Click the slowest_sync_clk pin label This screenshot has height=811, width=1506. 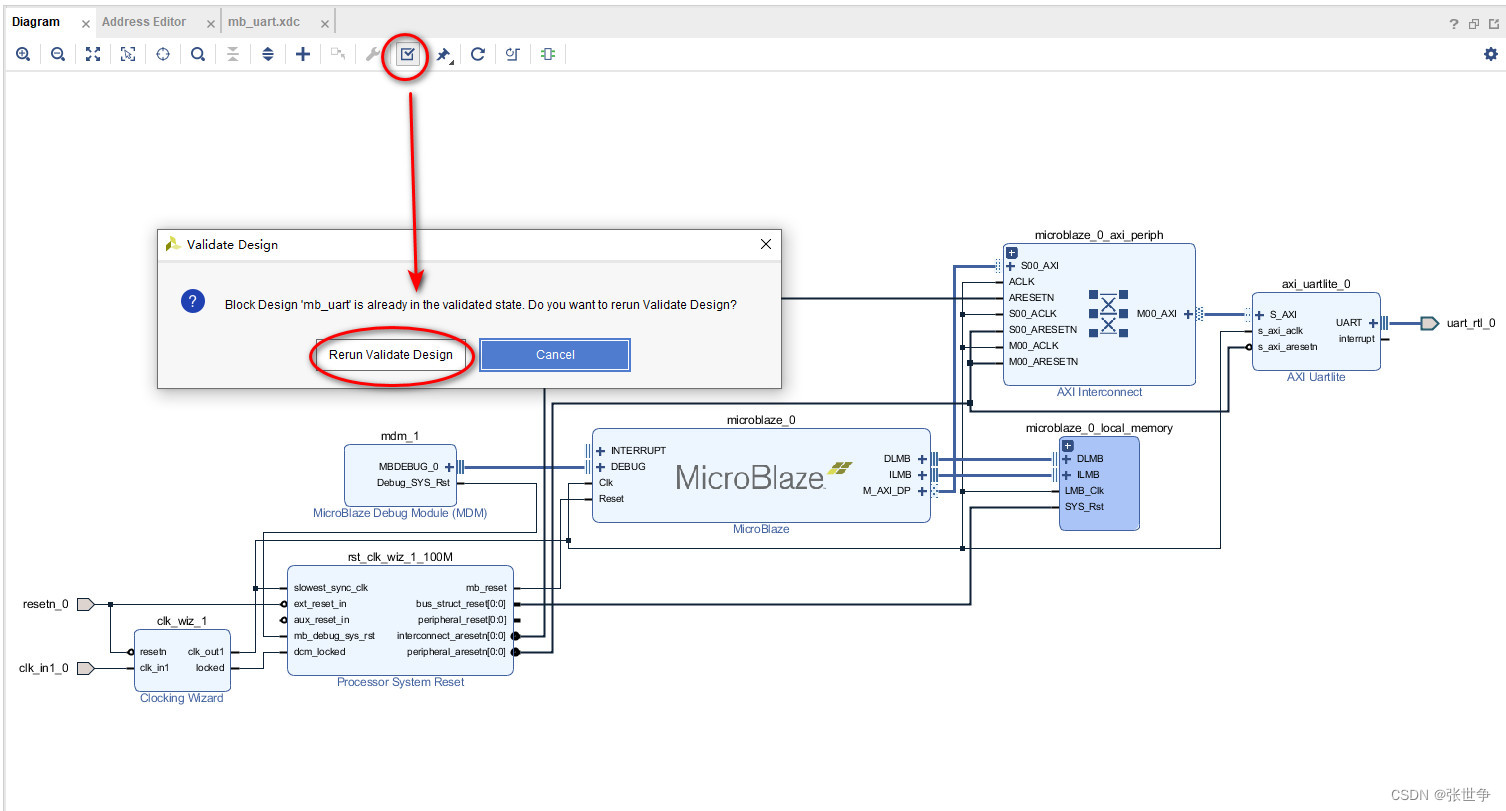331,588
